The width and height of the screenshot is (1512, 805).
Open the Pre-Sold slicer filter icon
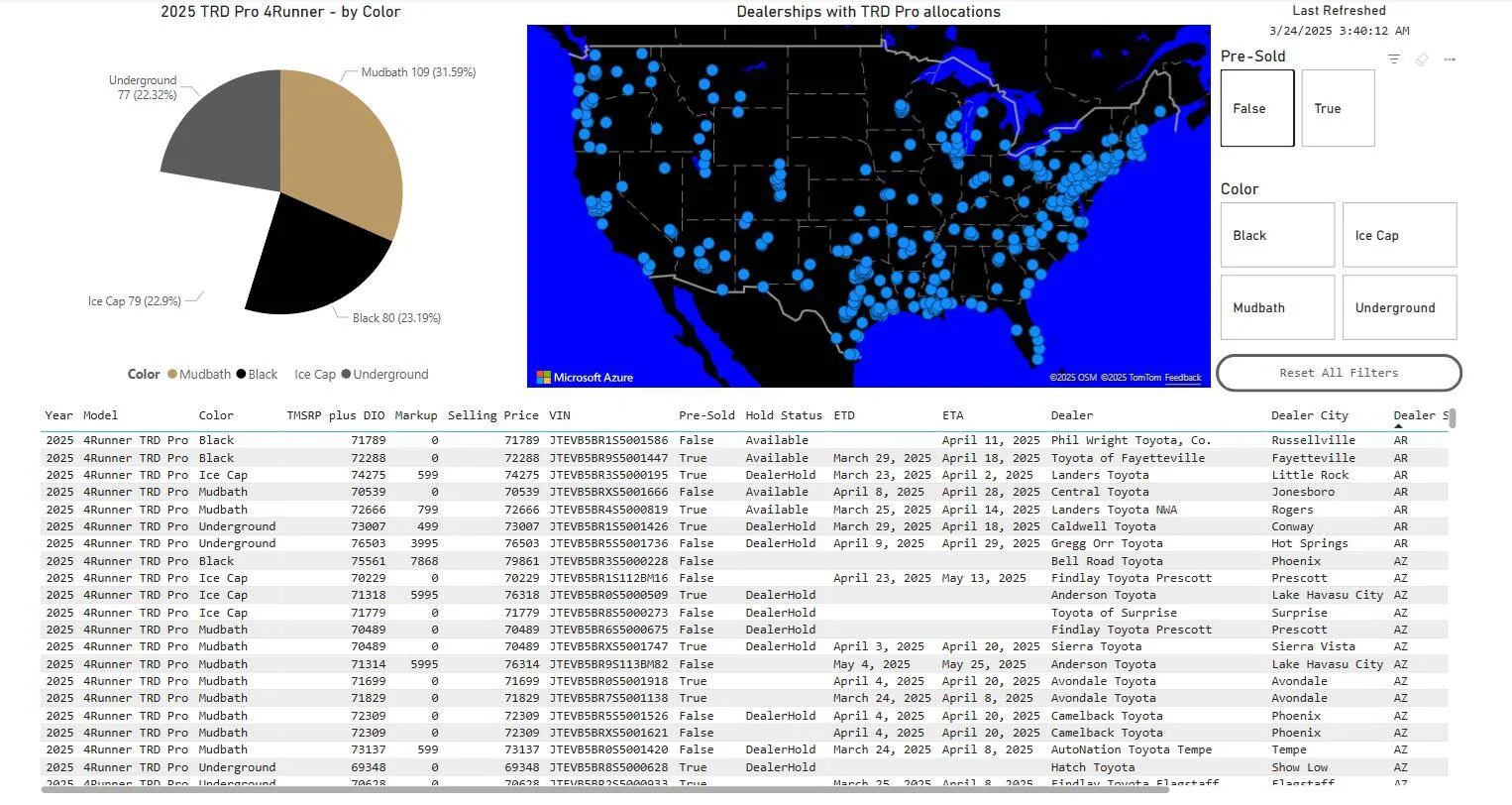pos(1394,59)
